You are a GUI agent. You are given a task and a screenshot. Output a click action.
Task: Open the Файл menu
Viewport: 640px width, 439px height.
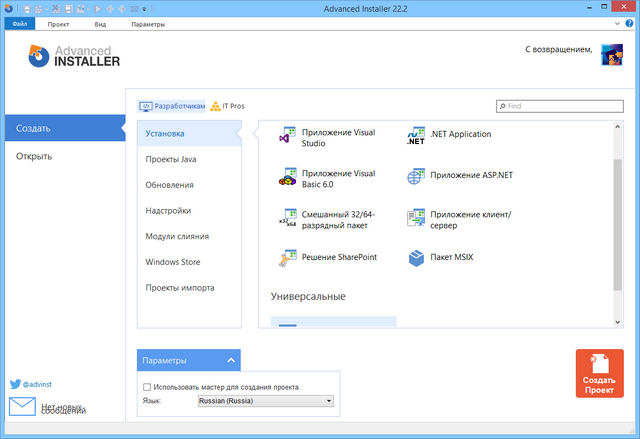tap(21, 21)
